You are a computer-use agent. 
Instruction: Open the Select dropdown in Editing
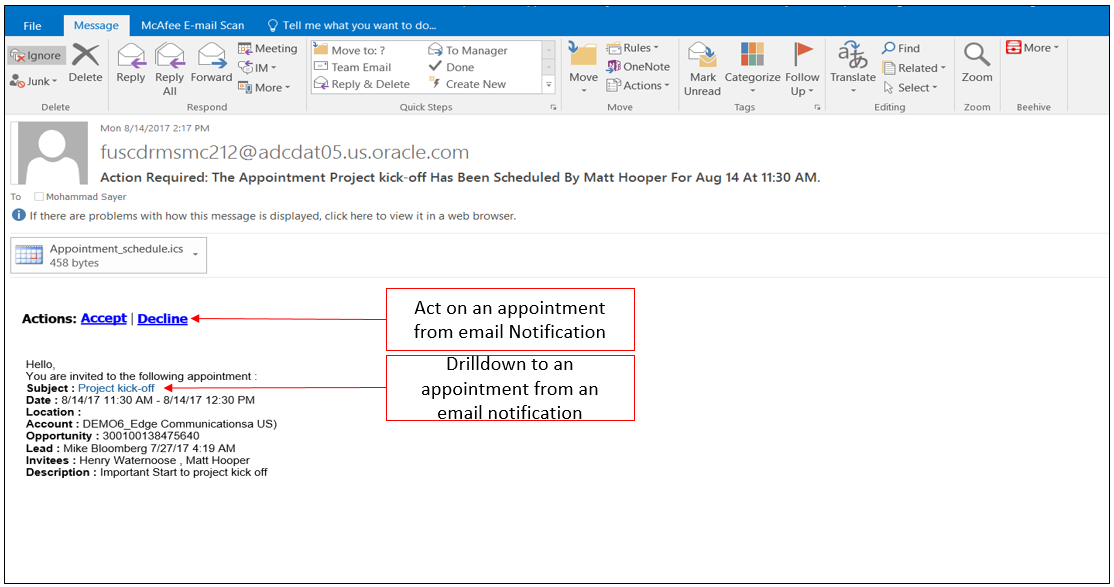tap(911, 87)
